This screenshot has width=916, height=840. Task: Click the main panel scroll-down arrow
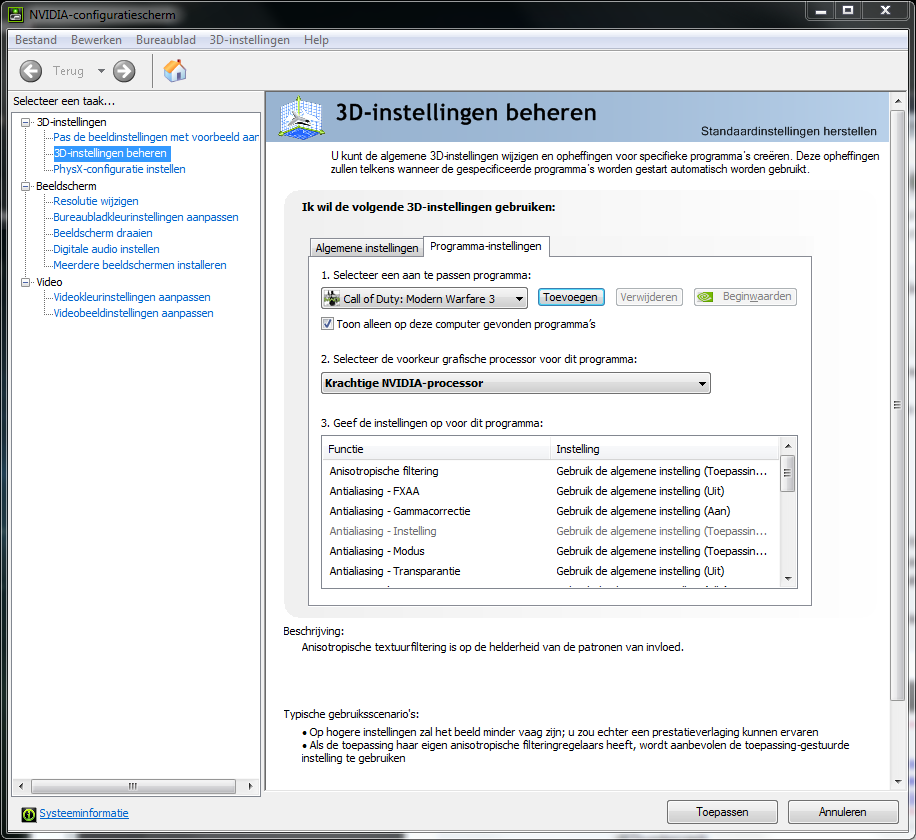[x=897, y=782]
